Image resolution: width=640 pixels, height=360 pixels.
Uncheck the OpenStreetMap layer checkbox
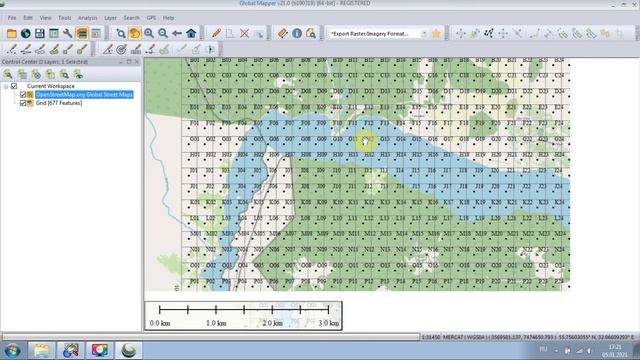click(x=23, y=95)
